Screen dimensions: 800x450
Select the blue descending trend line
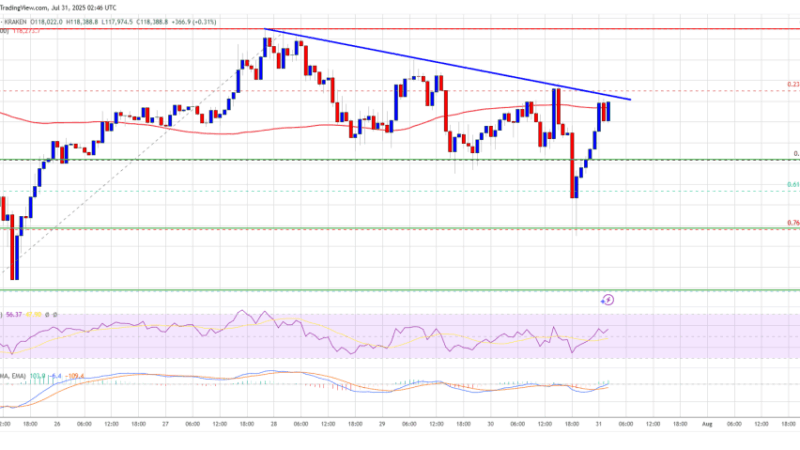pos(447,64)
